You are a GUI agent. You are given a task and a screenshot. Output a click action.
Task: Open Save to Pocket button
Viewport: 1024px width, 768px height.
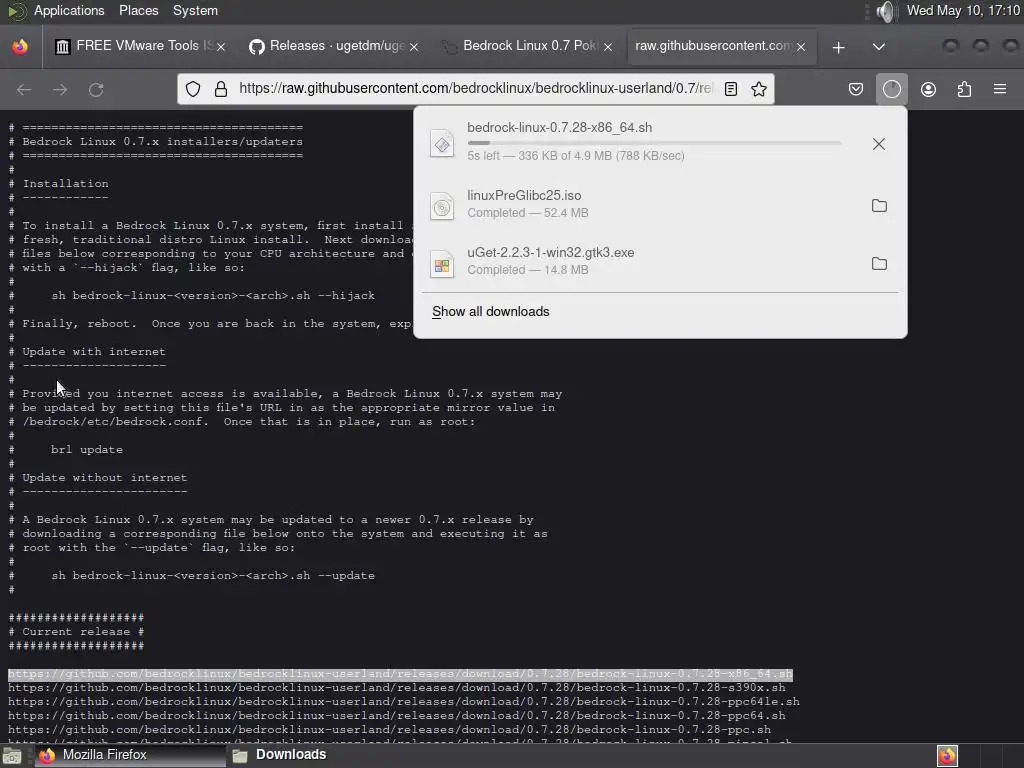click(x=856, y=89)
